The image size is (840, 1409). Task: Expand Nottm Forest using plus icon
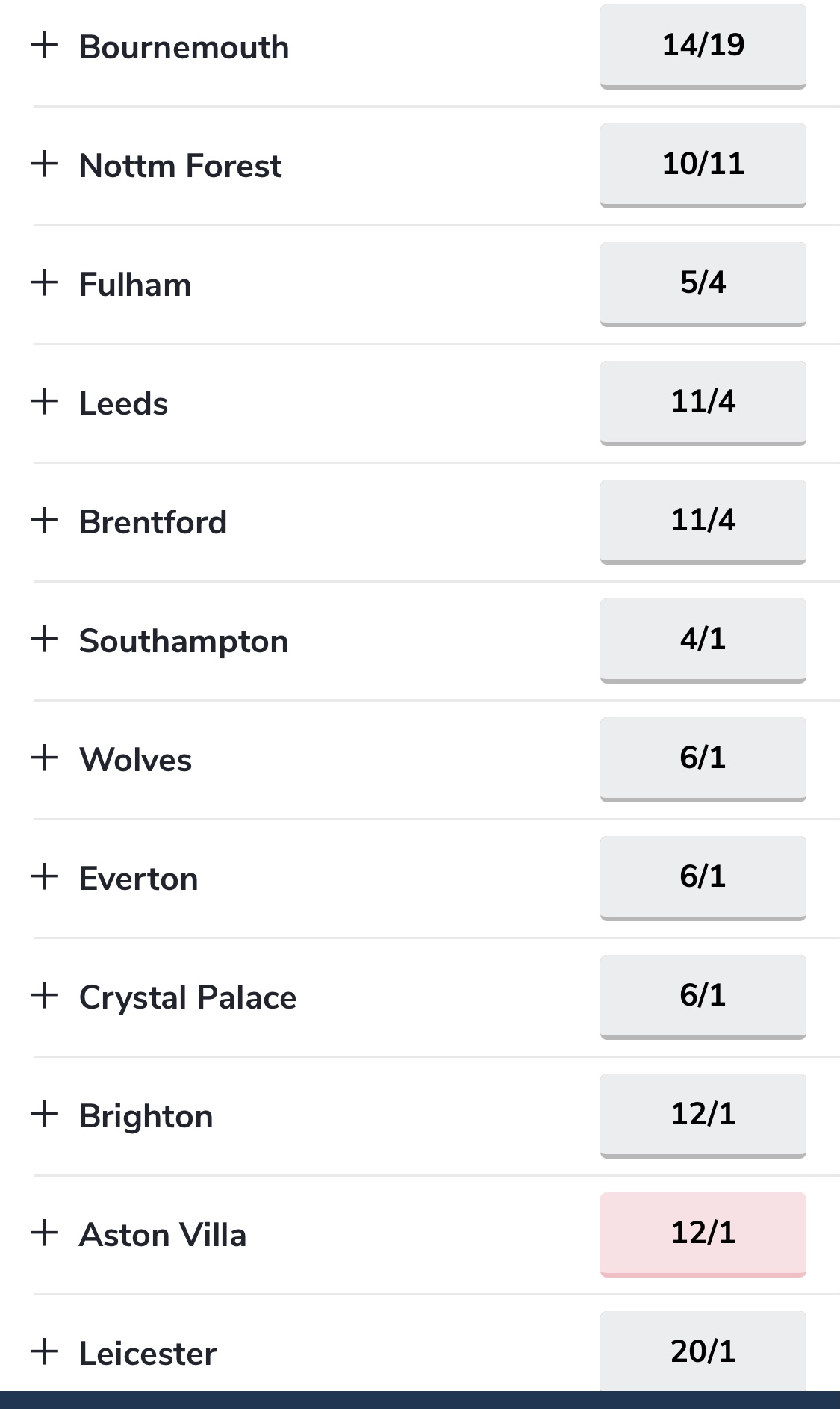click(x=45, y=164)
